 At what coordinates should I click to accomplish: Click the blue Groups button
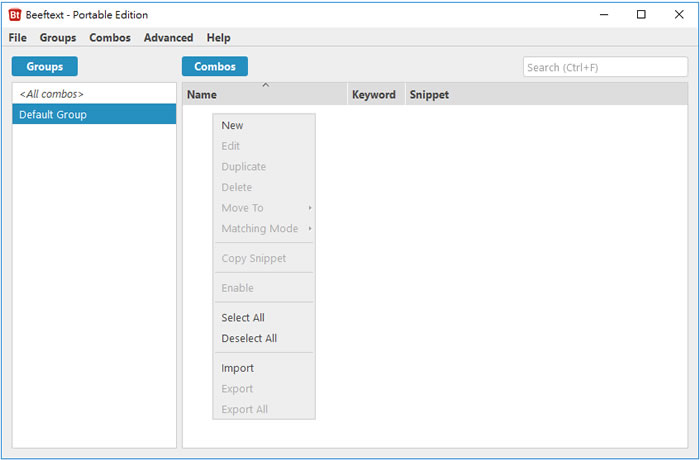[x=45, y=67]
